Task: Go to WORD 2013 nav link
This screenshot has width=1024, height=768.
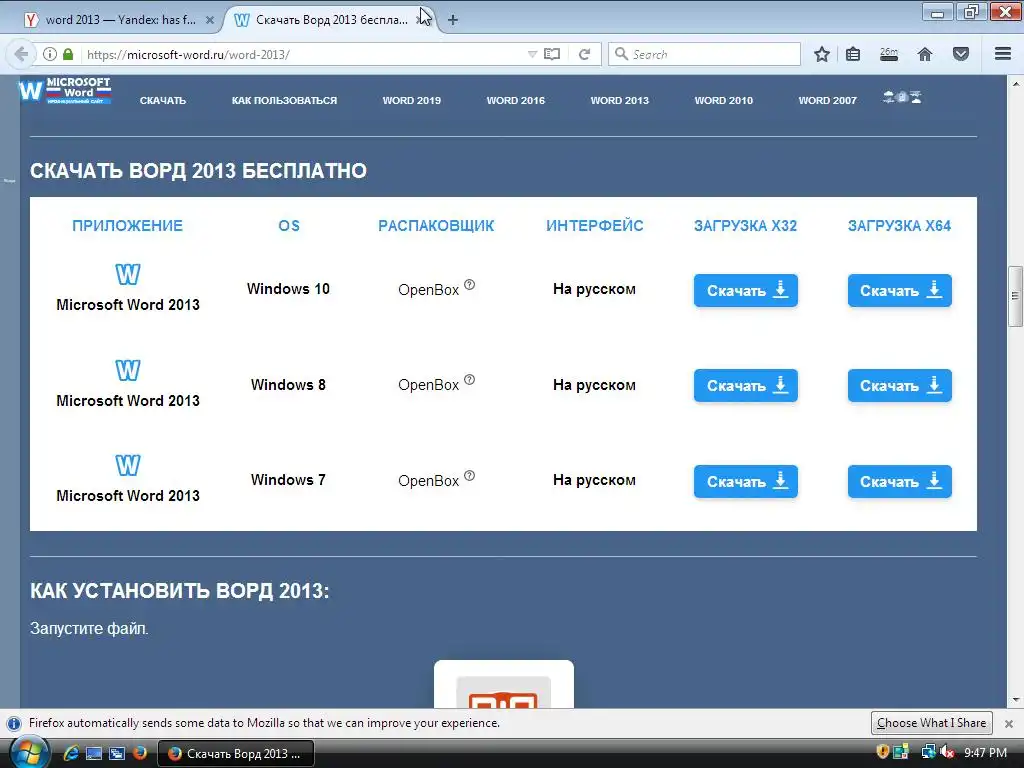Action: [620, 101]
